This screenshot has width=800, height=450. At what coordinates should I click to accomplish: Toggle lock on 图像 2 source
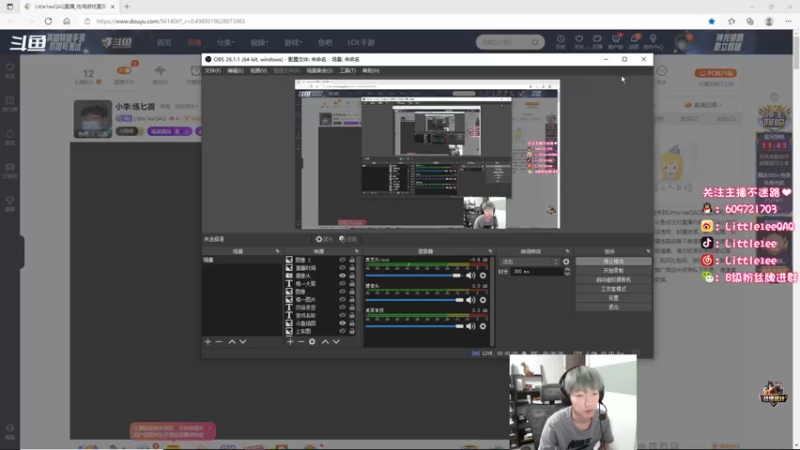coord(352,260)
